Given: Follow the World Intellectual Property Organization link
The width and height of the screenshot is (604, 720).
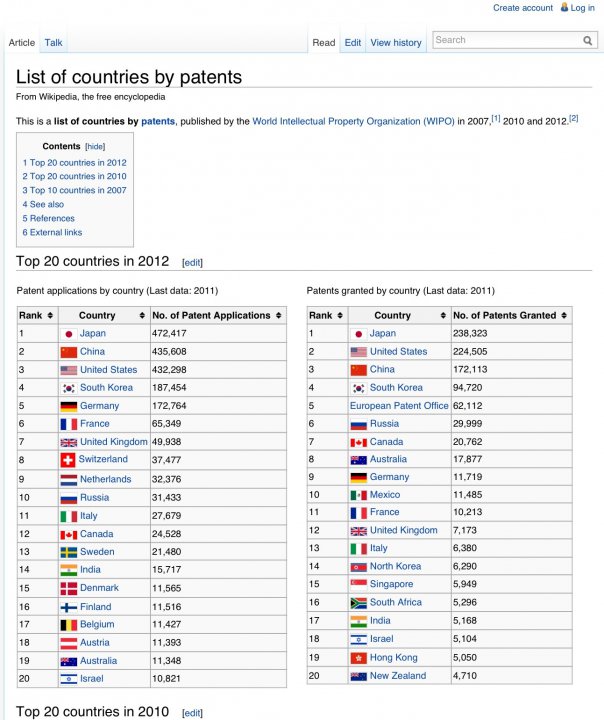Looking at the screenshot, I should tap(352, 121).
